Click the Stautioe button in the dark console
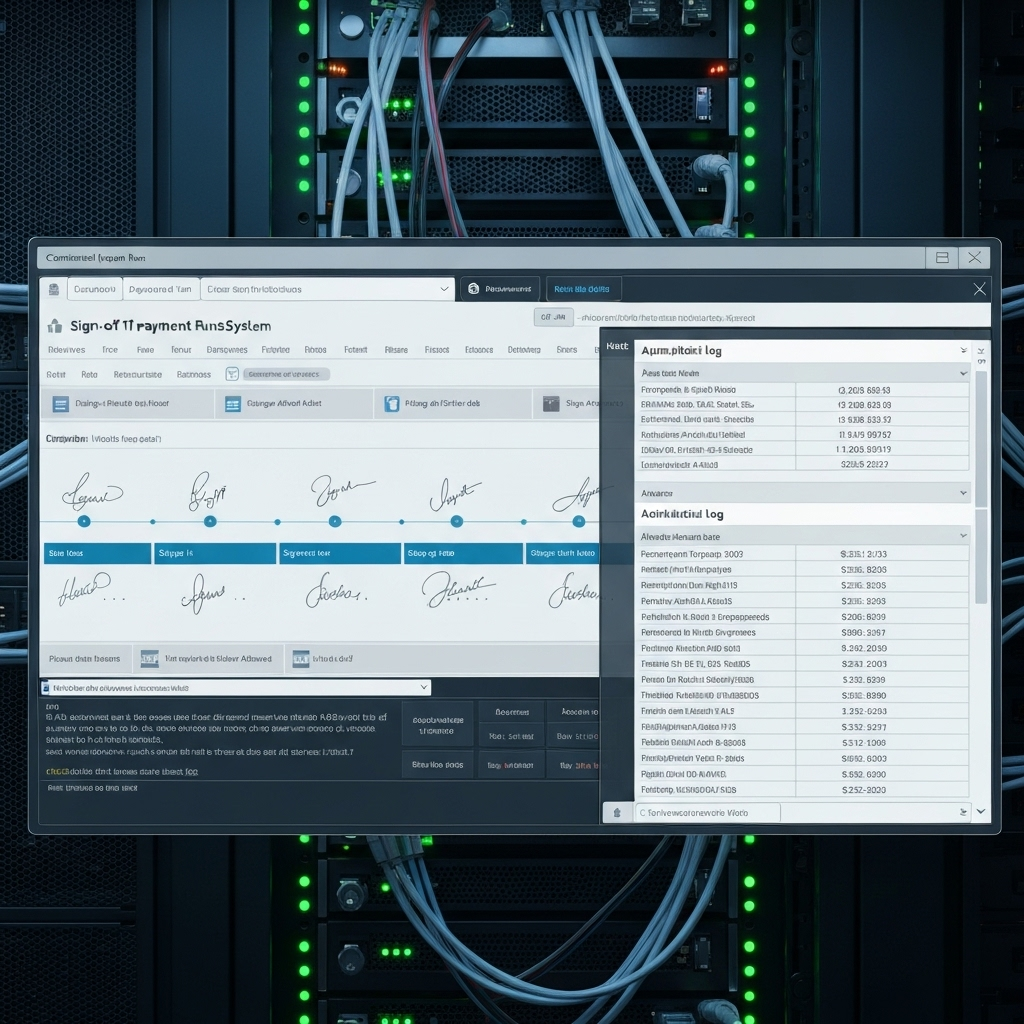This screenshot has width=1024, height=1024. pyautogui.click(x=437, y=765)
